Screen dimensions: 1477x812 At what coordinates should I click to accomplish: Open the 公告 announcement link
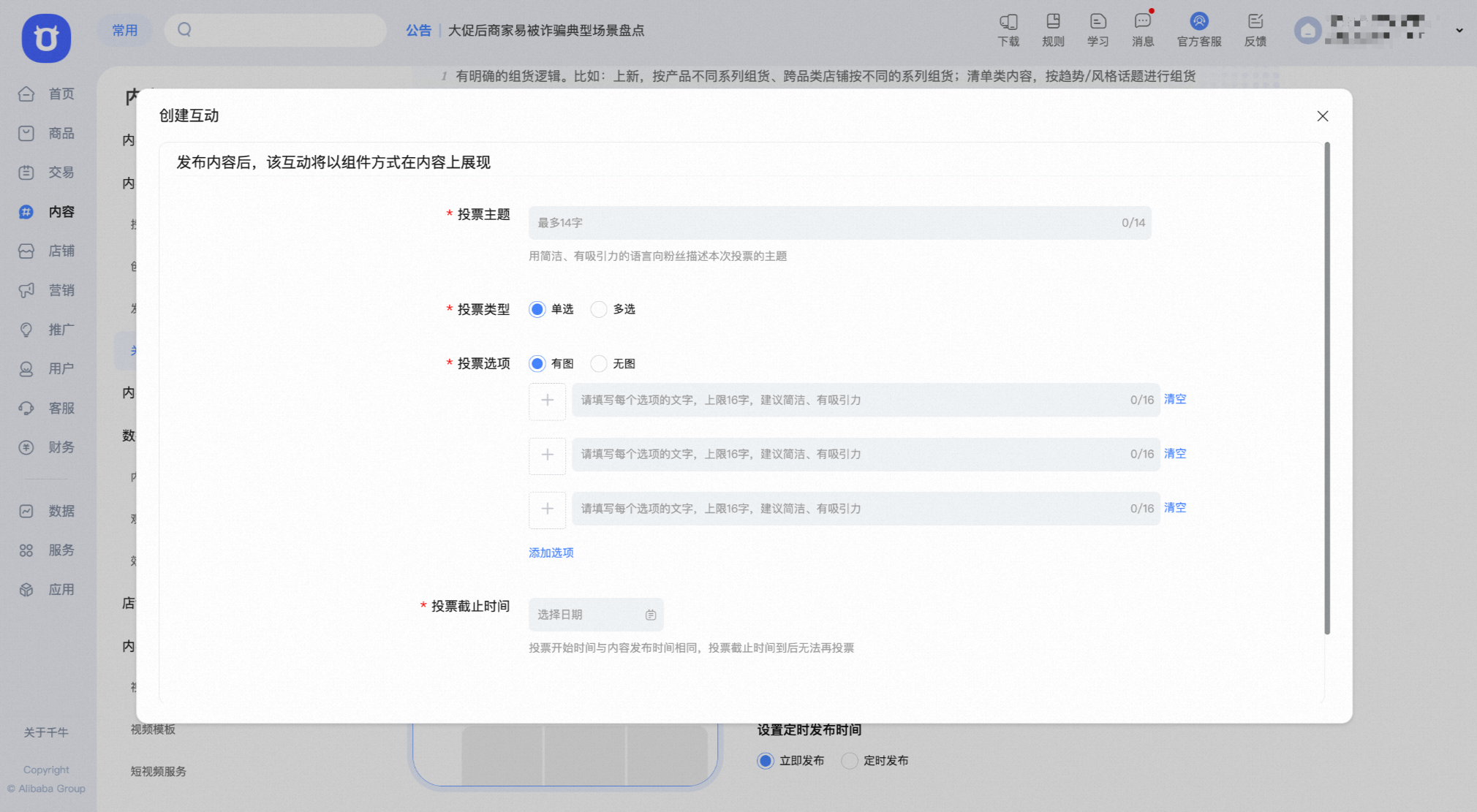(x=418, y=30)
